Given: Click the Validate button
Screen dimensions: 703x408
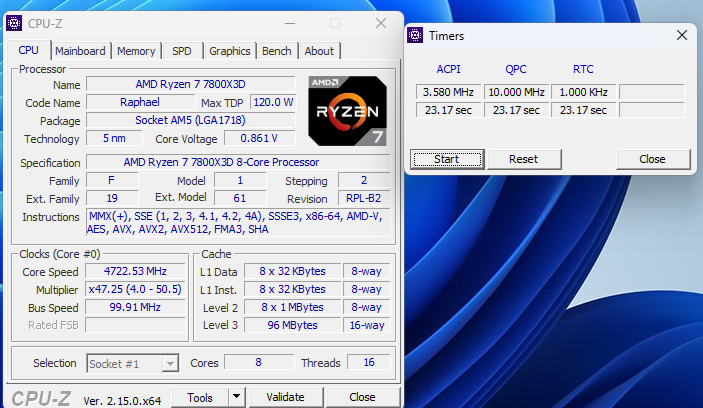Looking at the screenshot, I should click(x=285, y=397).
